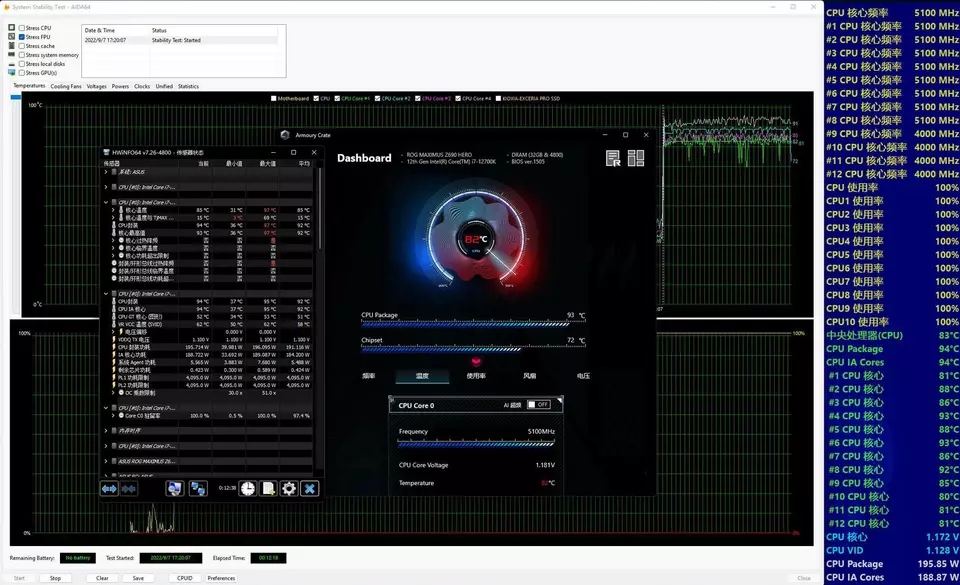The image size is (960, 585).
Task: Reset HWiNFO clock timer icon
Action: point(247,488)
